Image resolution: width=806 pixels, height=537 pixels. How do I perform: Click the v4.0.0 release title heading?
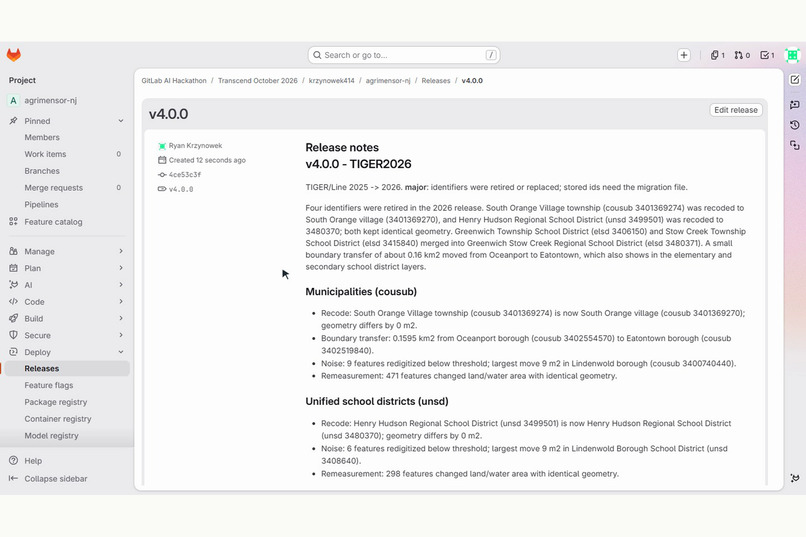point(169,114)
